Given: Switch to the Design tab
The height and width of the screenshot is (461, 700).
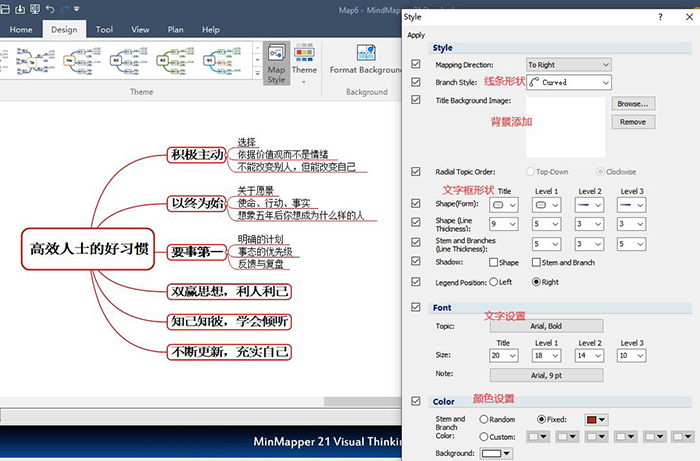Looking at the screenshot, I should (64, 29).
